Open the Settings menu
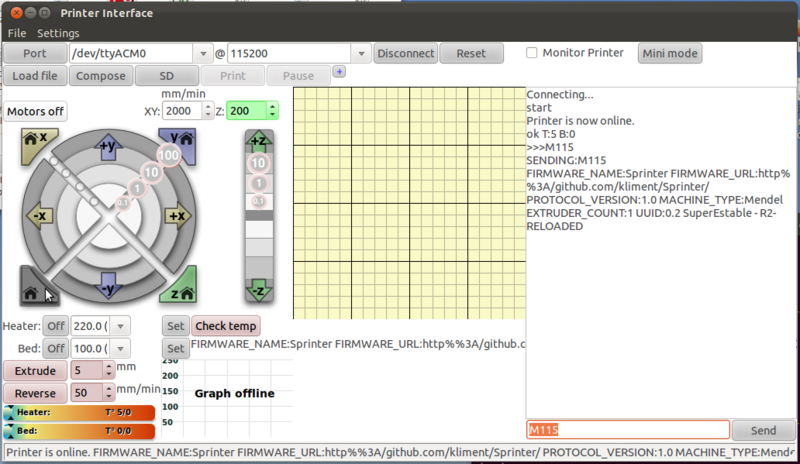 click(58, 33)
